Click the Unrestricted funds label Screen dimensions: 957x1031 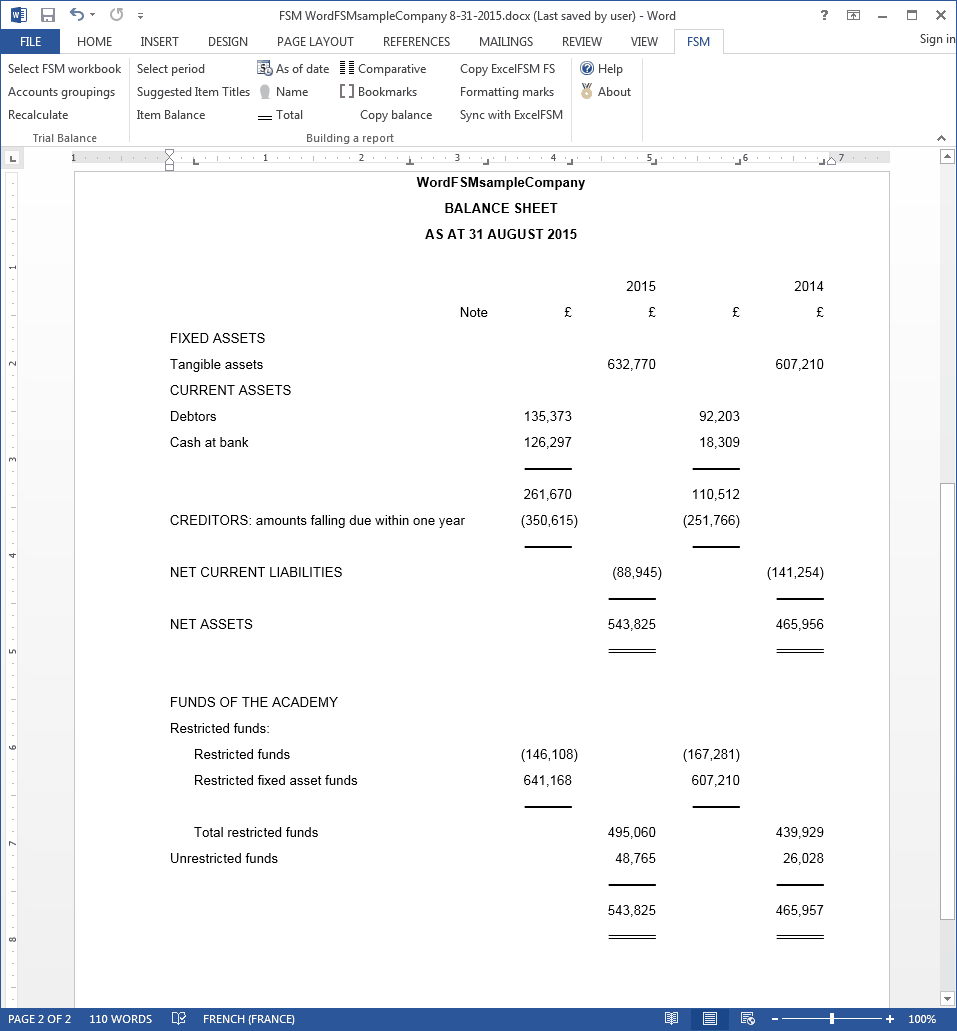tap(224, 858)
